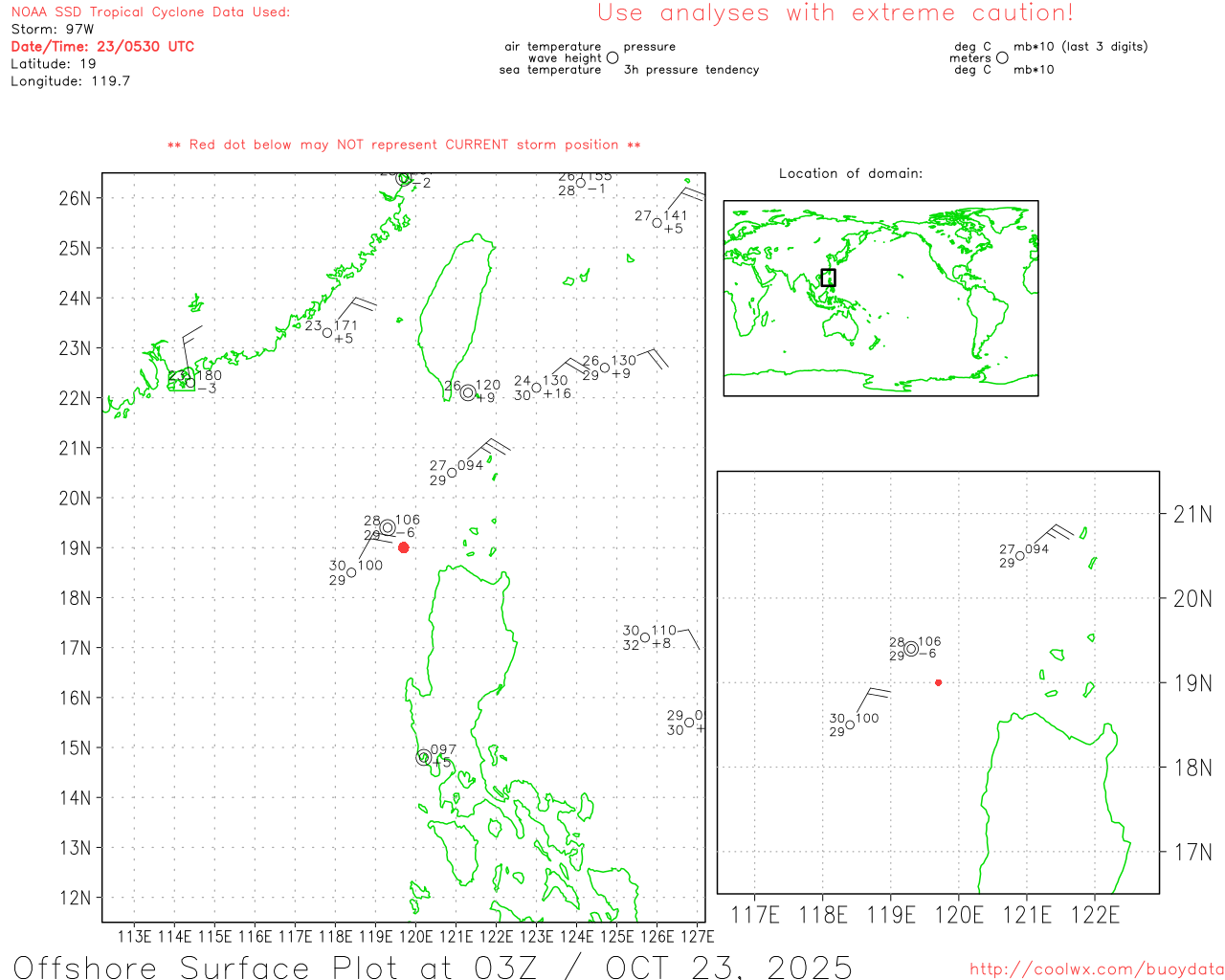Open the coolwx.com buoydata link
This screenshot has width=1225, height=980.
click(1096, 969)
